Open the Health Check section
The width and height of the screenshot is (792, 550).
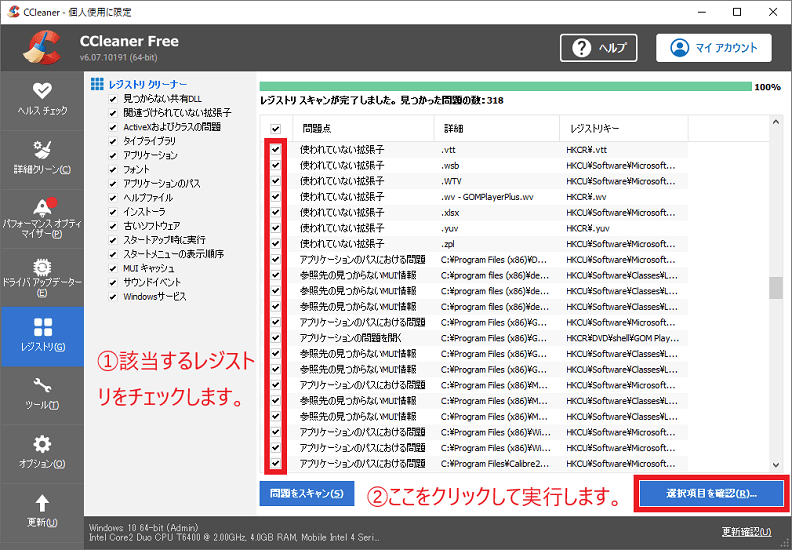42,101
